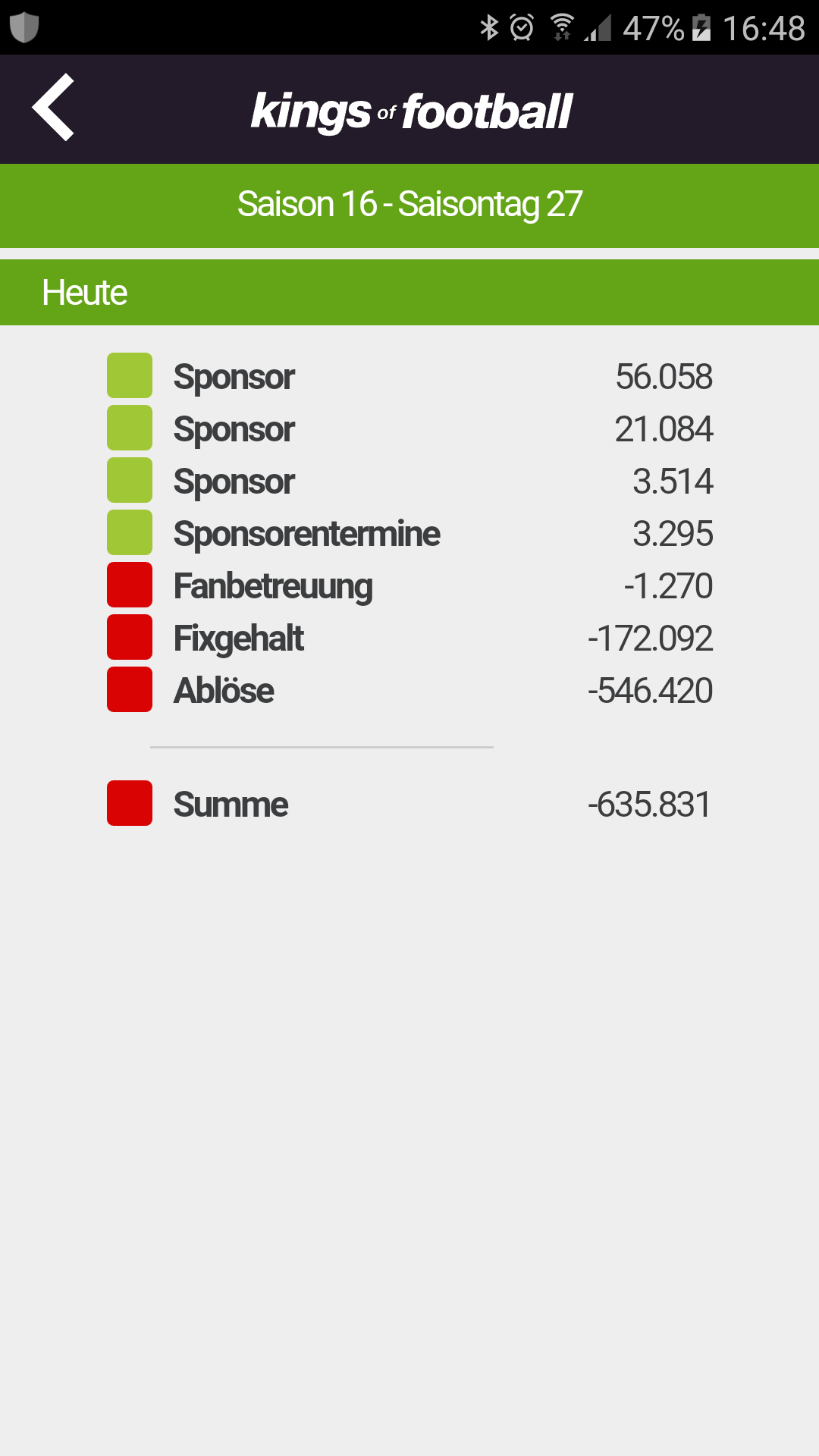Image resolution: width=819 pixels, height=1456 pixels.
Task: Tap the mobile signal strength icon
Action: pos(598,29)
